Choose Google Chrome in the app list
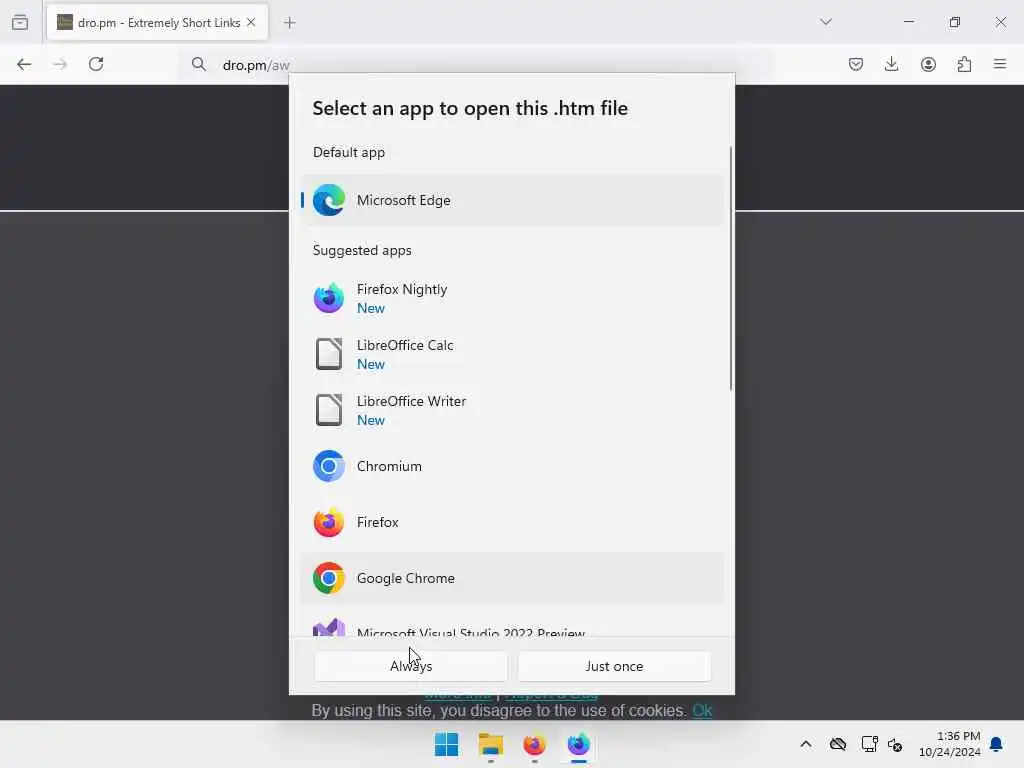Viewport: 1024px width, 768px height. [513, 578]
